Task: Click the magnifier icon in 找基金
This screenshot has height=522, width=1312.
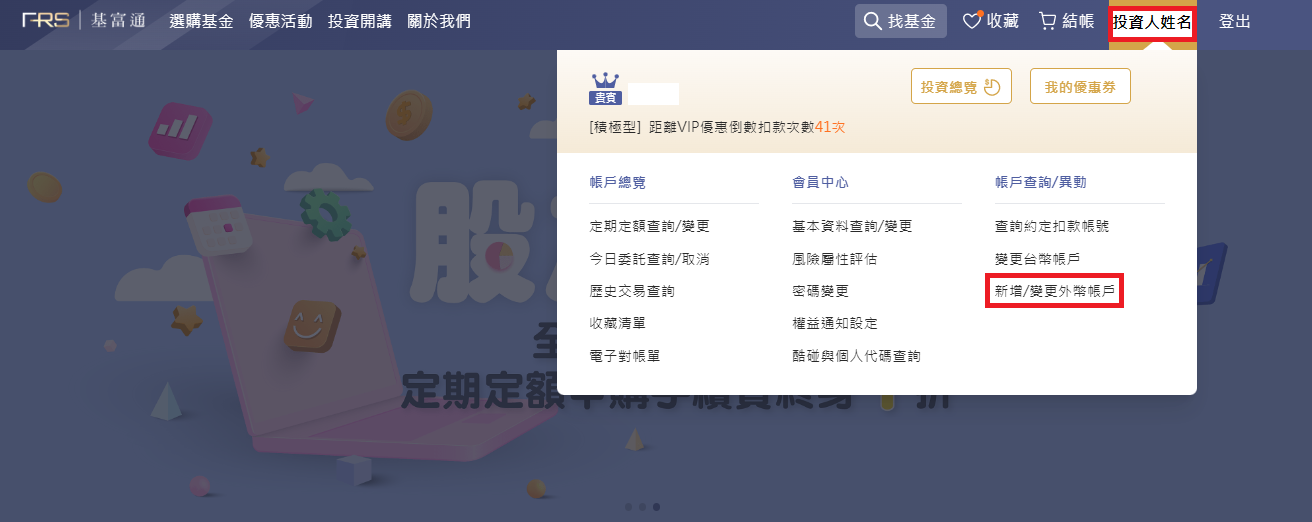Action: coord(873,21)
